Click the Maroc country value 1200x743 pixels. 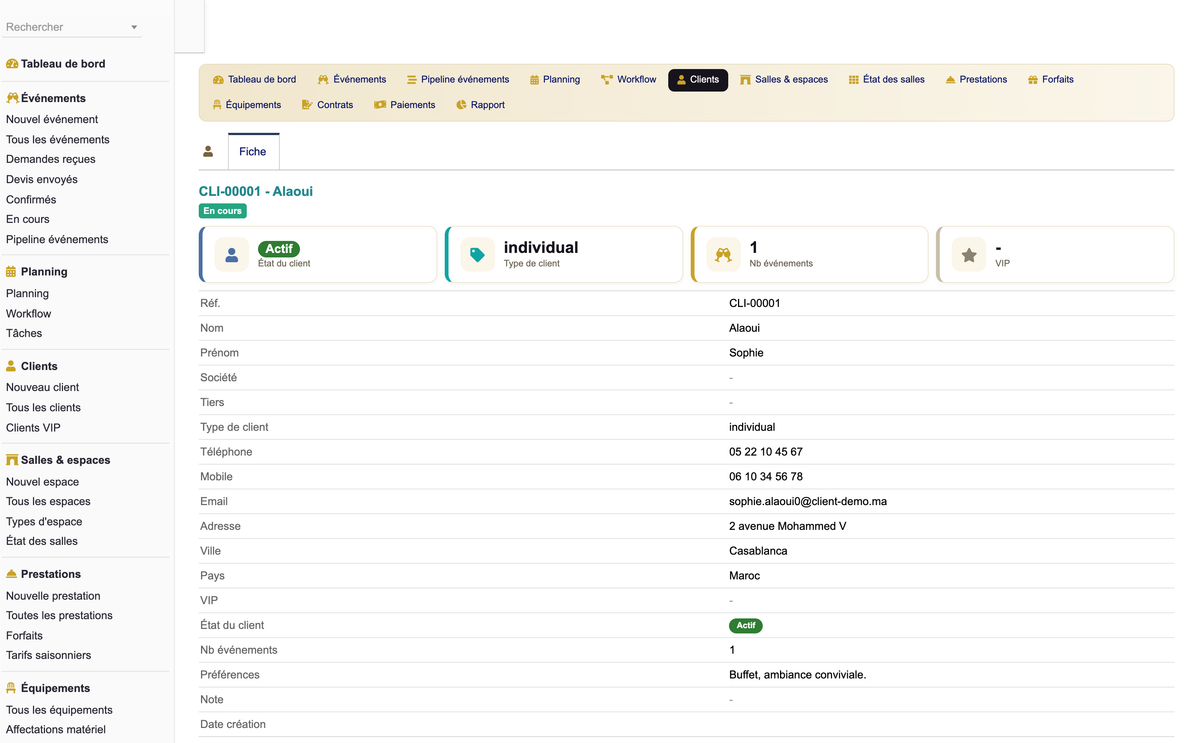(744, 575)
